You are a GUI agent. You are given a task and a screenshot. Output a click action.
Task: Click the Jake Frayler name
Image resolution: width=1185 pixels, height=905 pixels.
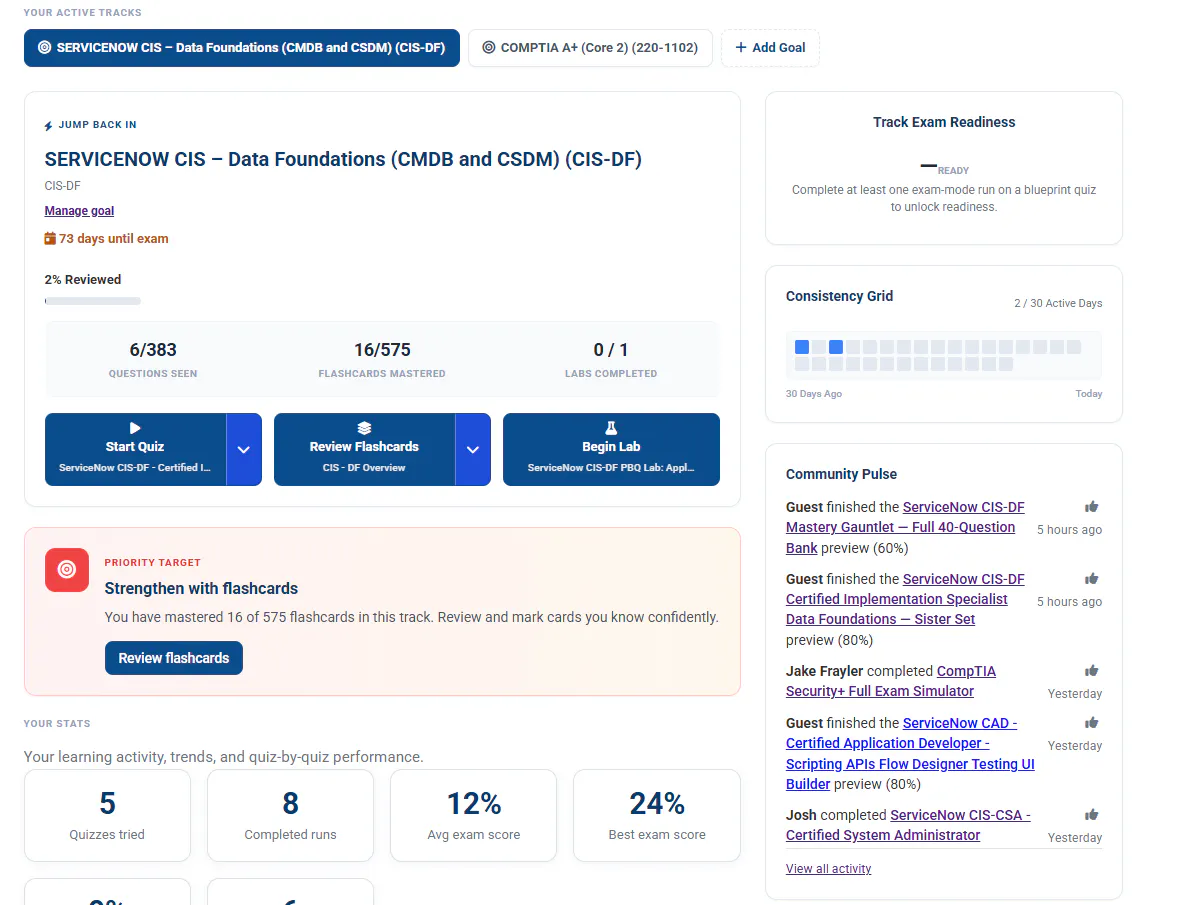(824, 671)
